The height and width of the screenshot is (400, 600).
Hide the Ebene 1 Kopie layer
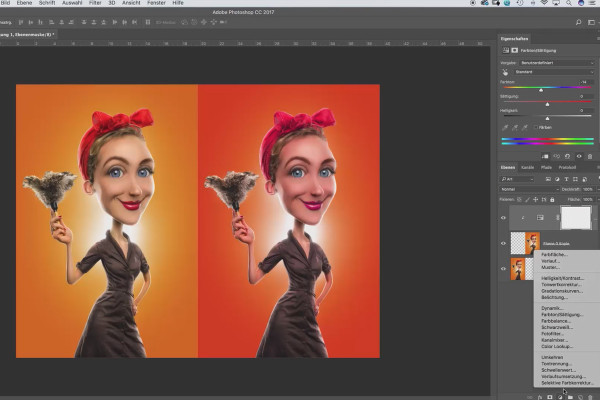coord(503,243)
